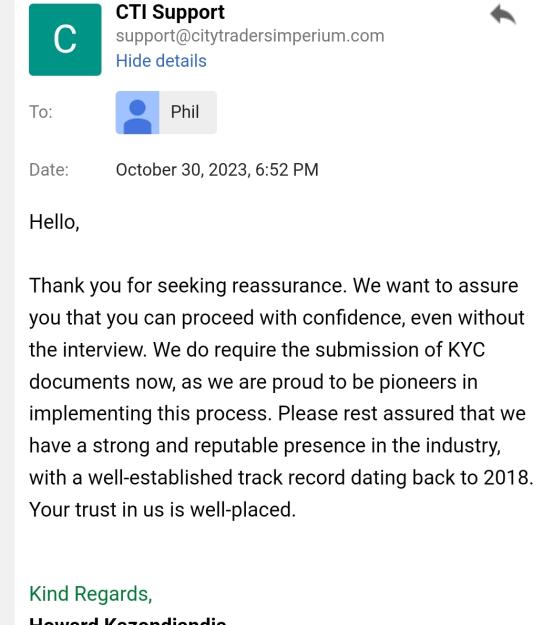543x625 pixels.
Task: Collapse header with Hide details
Action: point(161,61)
